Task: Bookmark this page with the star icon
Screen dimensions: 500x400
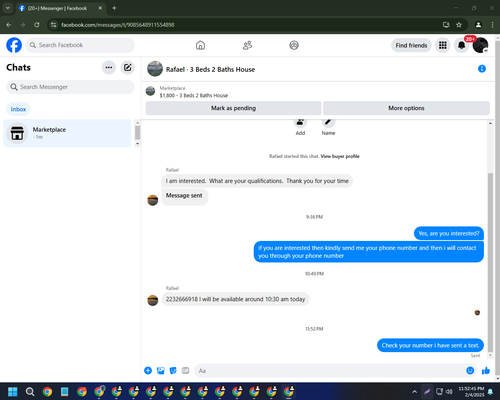Action: pos(459,25)
